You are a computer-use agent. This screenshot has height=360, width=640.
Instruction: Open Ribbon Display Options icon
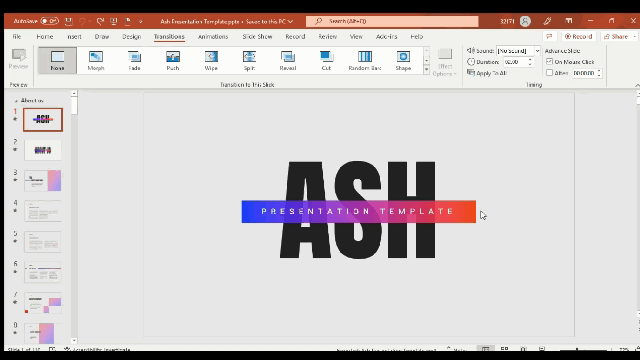tap(569, 21)
